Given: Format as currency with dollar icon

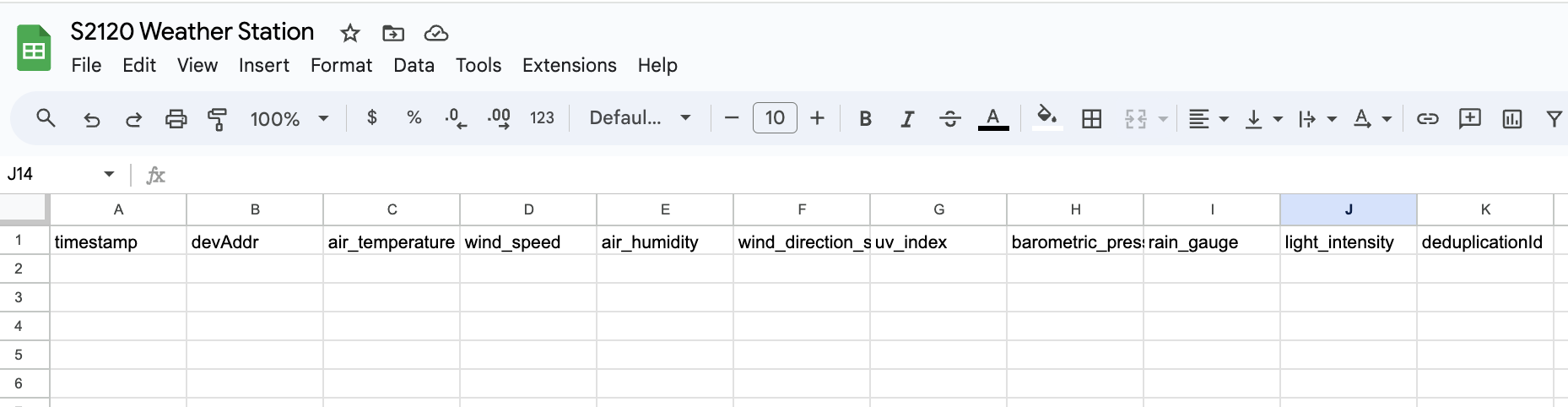Looking at the screenshot, I should pyautogui.click(x=372, y=118).
